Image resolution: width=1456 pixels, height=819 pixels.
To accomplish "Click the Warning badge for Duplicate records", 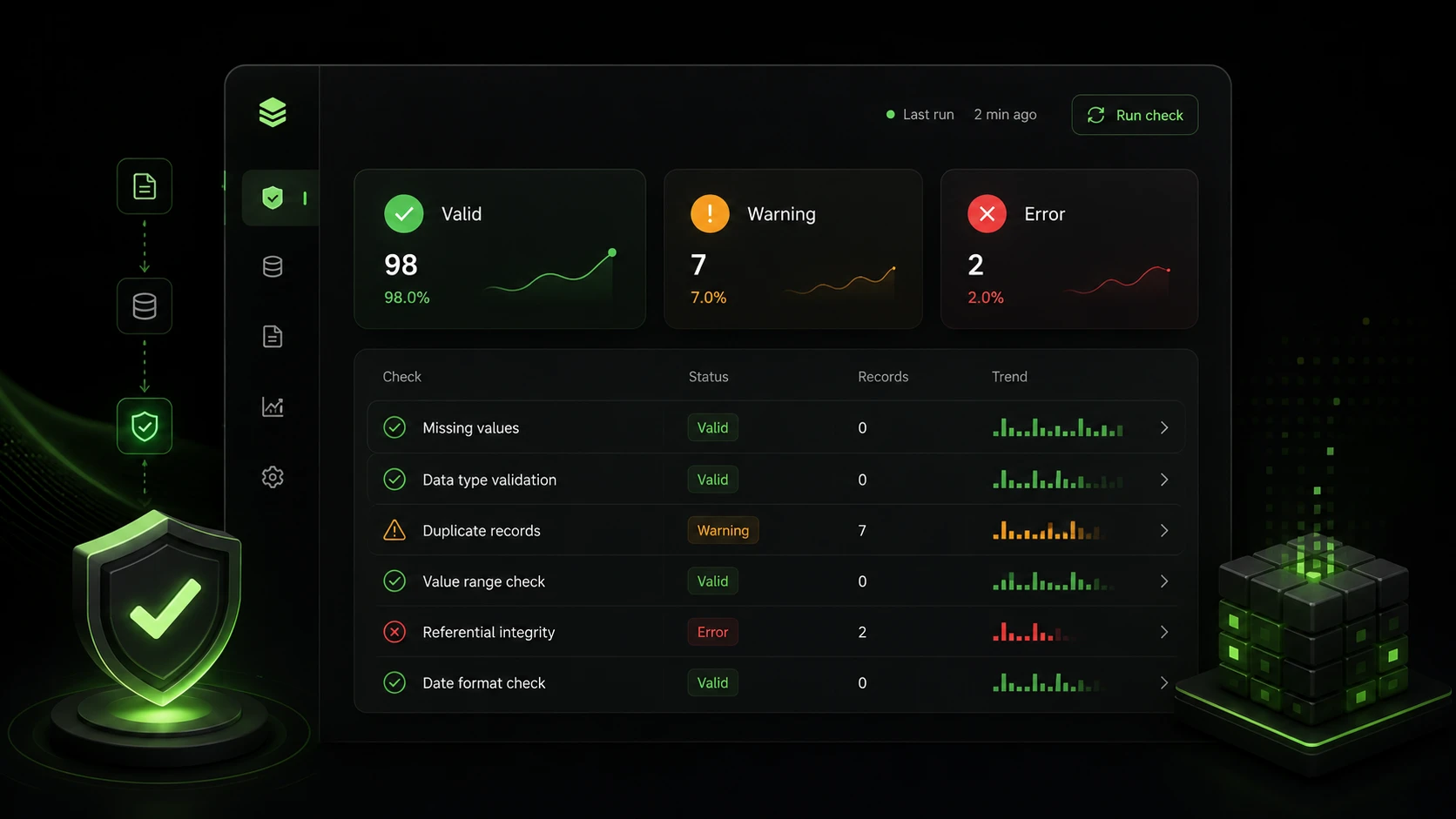I will pos(723,530).
